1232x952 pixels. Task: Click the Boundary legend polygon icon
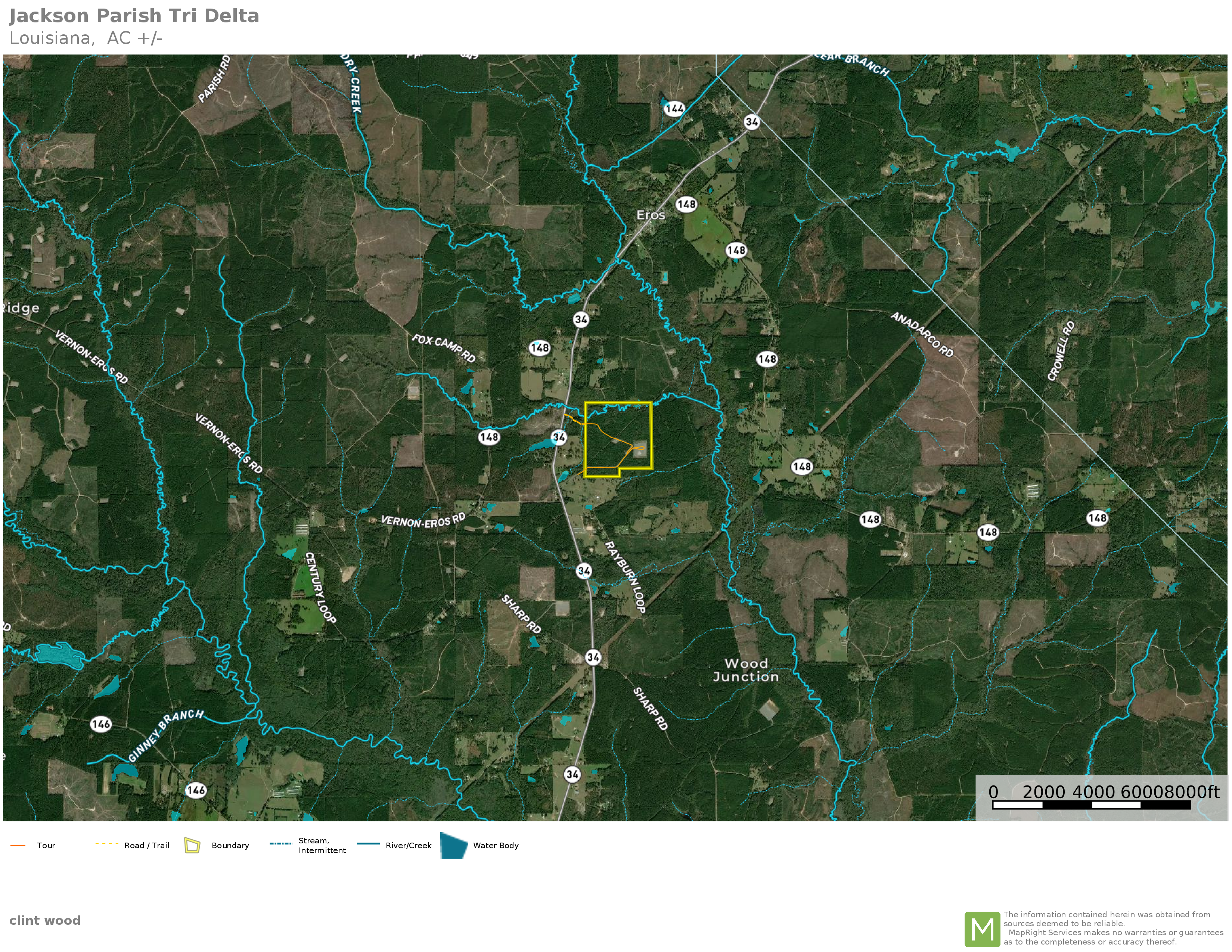tap(192, 845)
